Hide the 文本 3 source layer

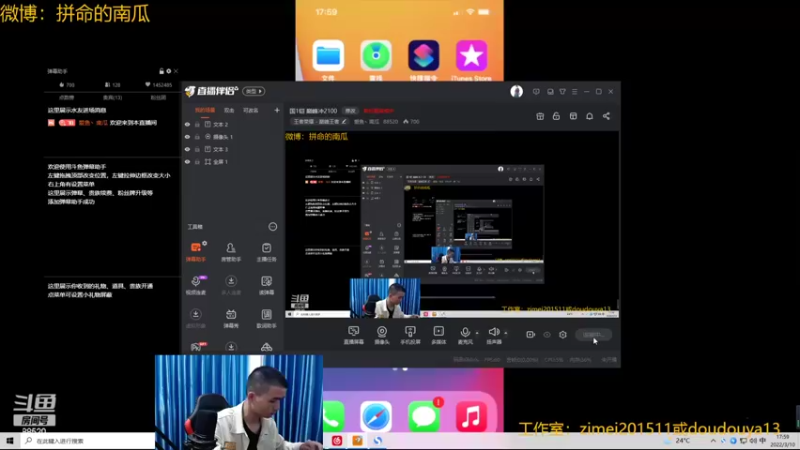click(x=187, y=149)
